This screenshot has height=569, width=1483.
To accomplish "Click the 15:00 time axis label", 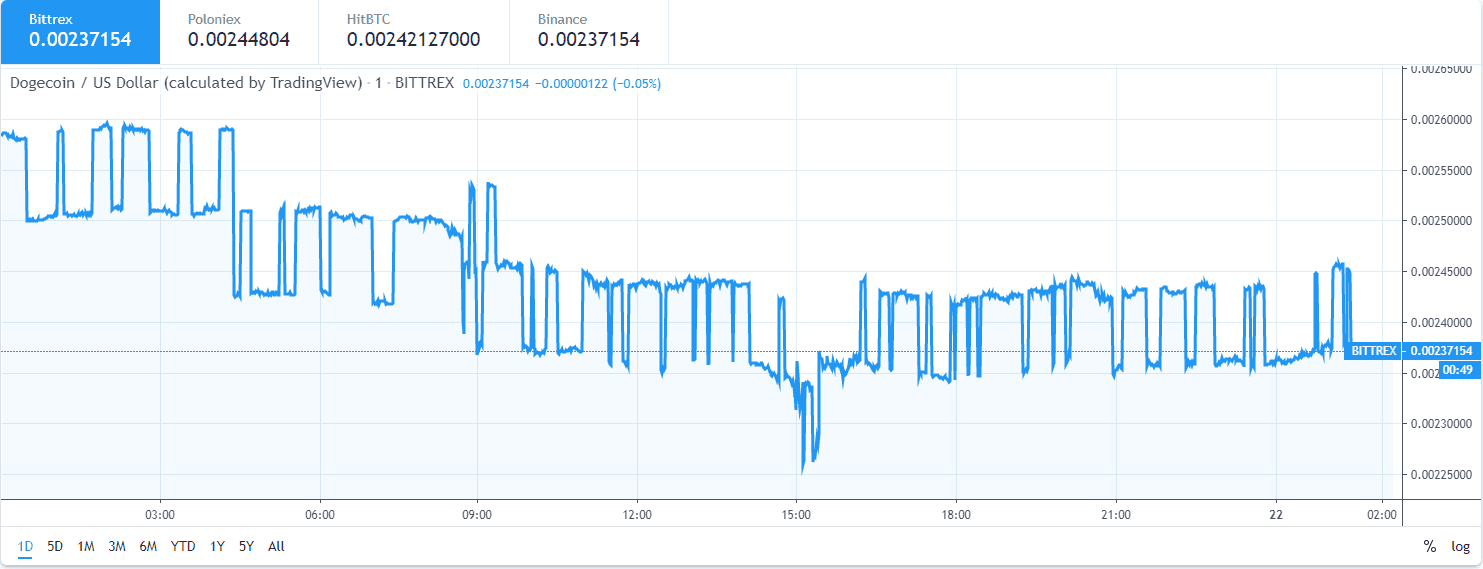I will 796,515.
